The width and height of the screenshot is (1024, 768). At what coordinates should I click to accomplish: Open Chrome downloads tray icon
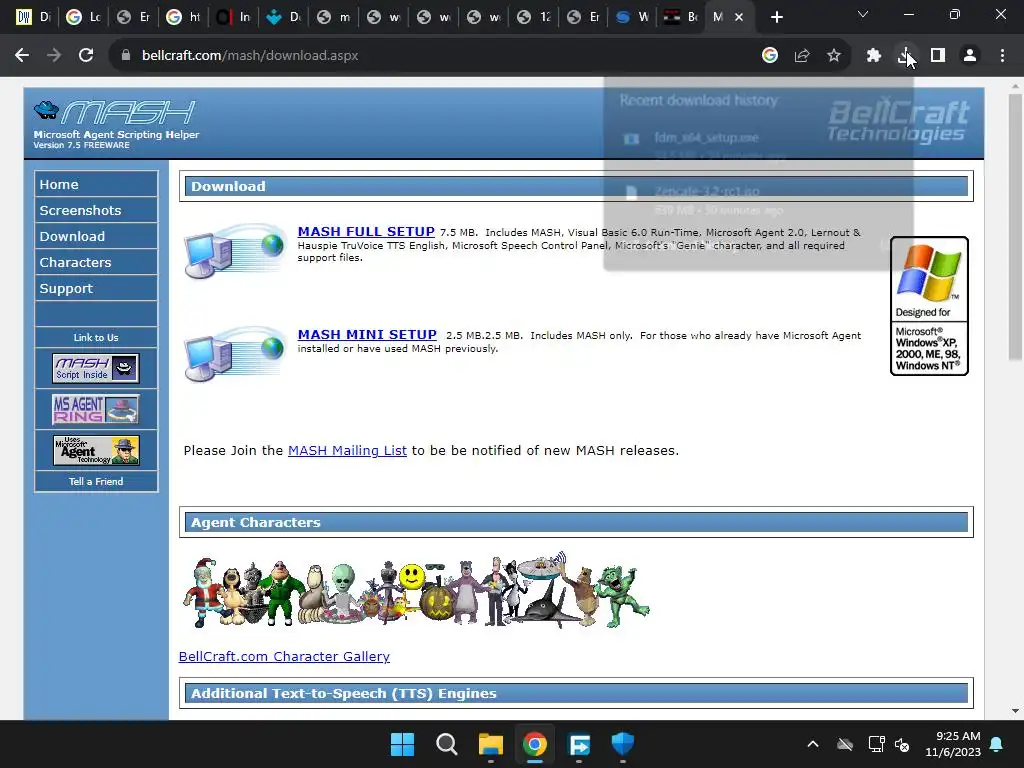coord(906,56)
